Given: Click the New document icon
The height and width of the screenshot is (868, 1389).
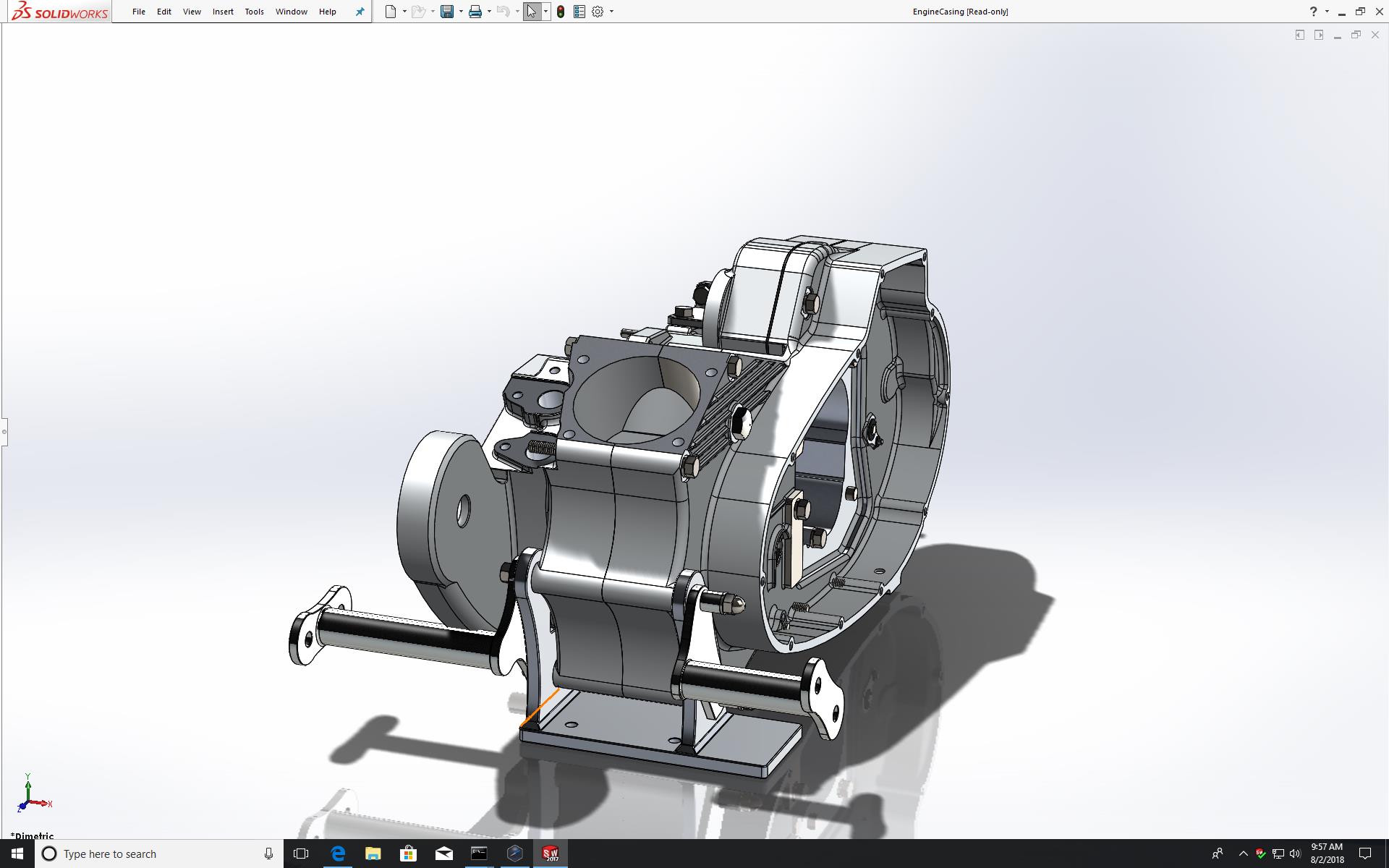Looking at the screenshot, I should pos(391,12).
